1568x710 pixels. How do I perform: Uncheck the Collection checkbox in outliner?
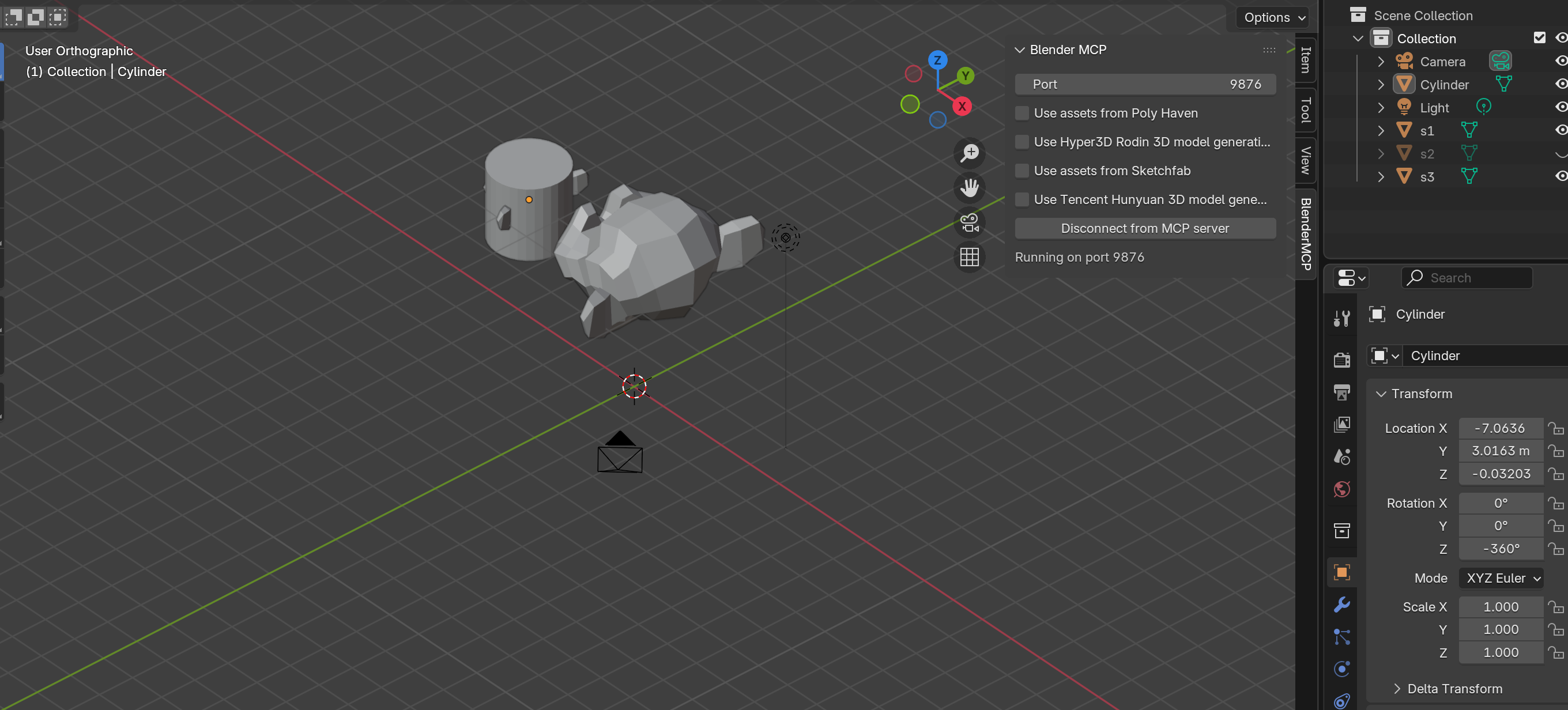click(x=1540, y=37)
